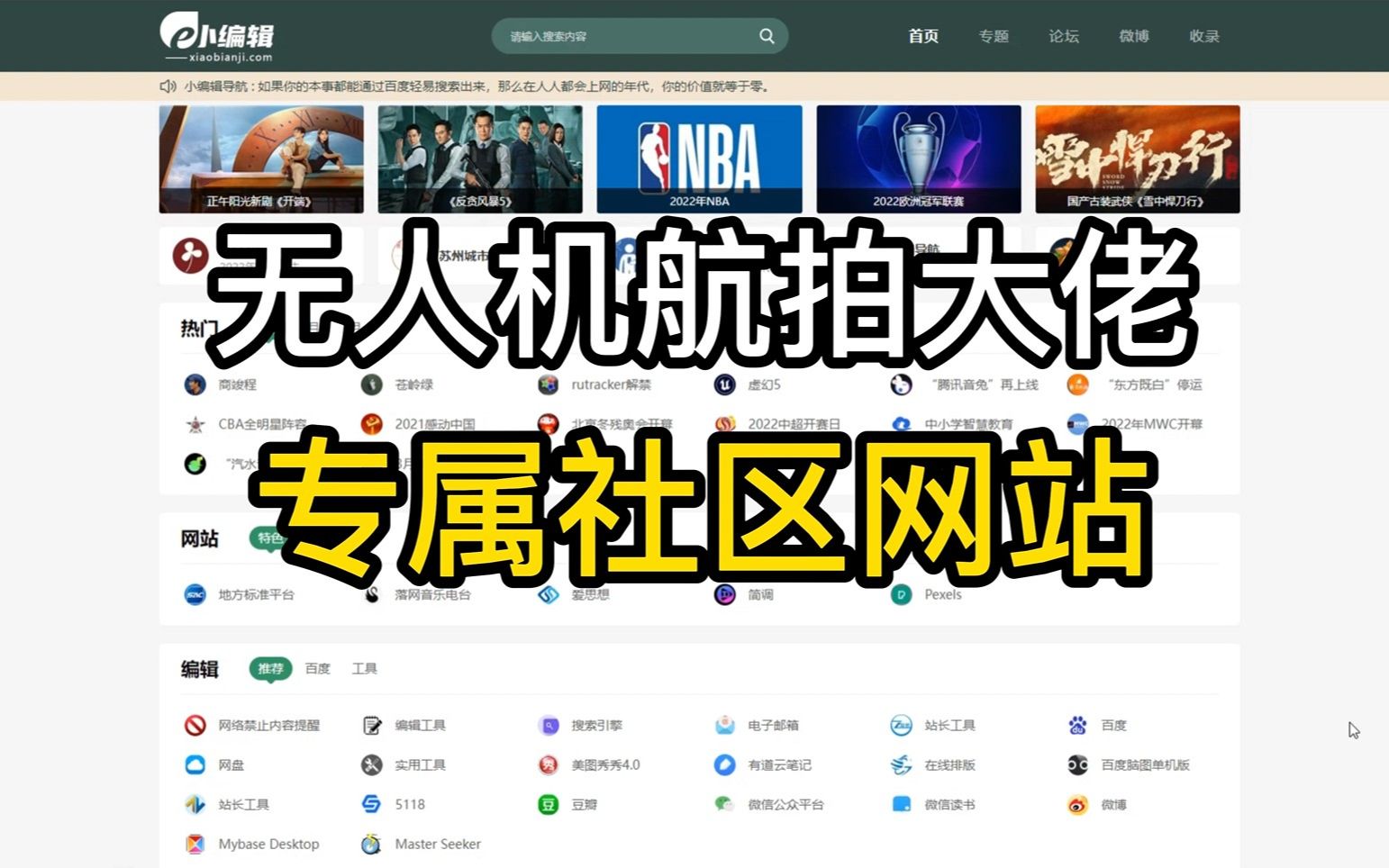The height and width of the screenshot is (868, 1389).
Task: Click the 站长工具 icon beside 电子邮箱
Action: point(902,725)
